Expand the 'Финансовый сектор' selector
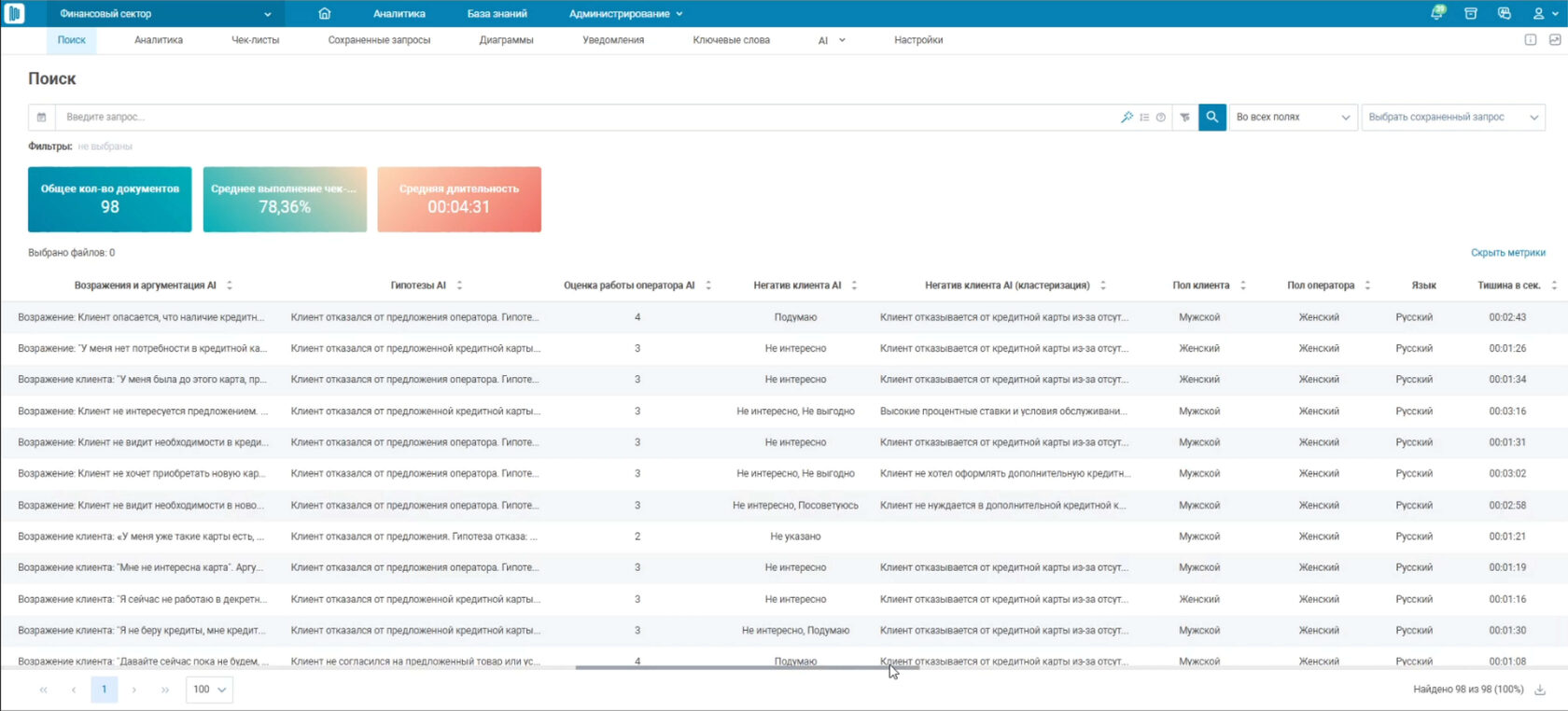The width and height of the screenshot is (1568, 711). tap(164, 13)
